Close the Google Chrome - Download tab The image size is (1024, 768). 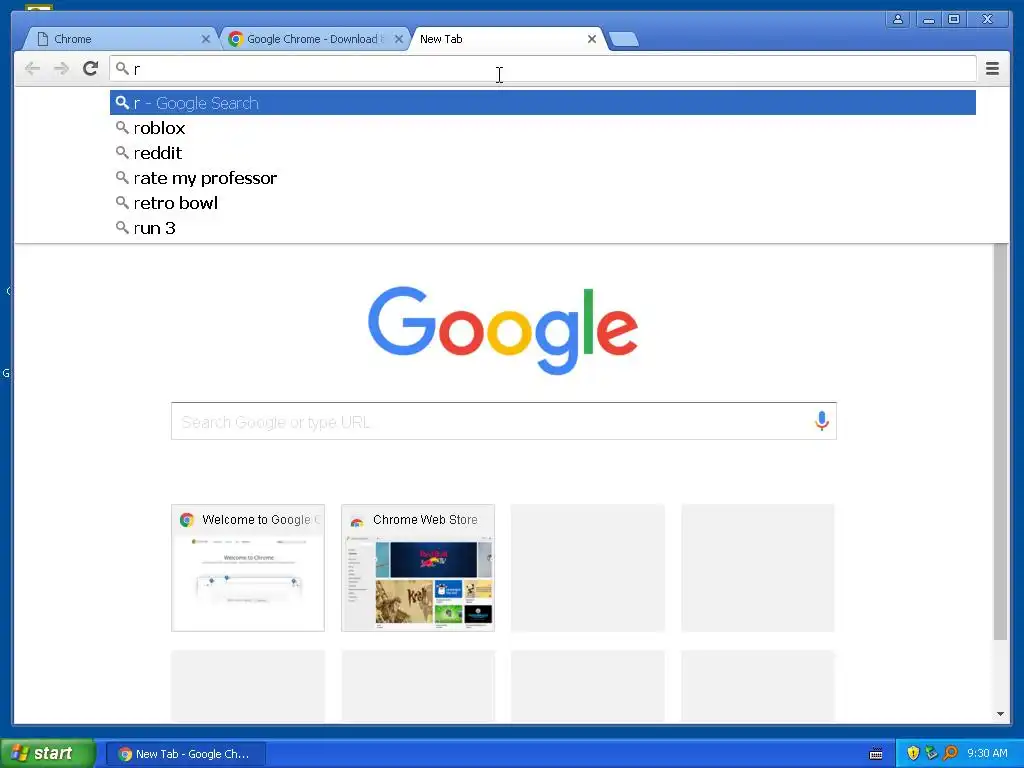click(398, 39)
